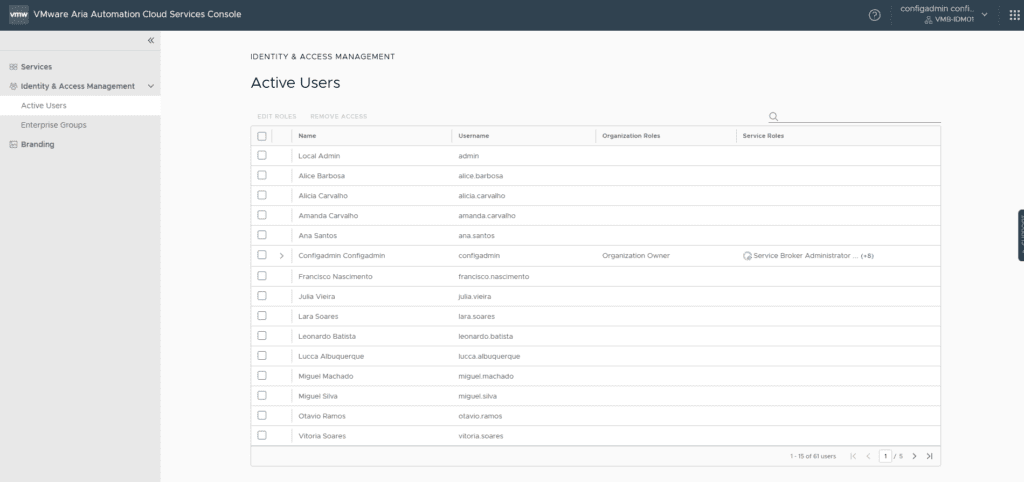Check the Alicia Carvalho row checkbox

[x=262, y=195]
